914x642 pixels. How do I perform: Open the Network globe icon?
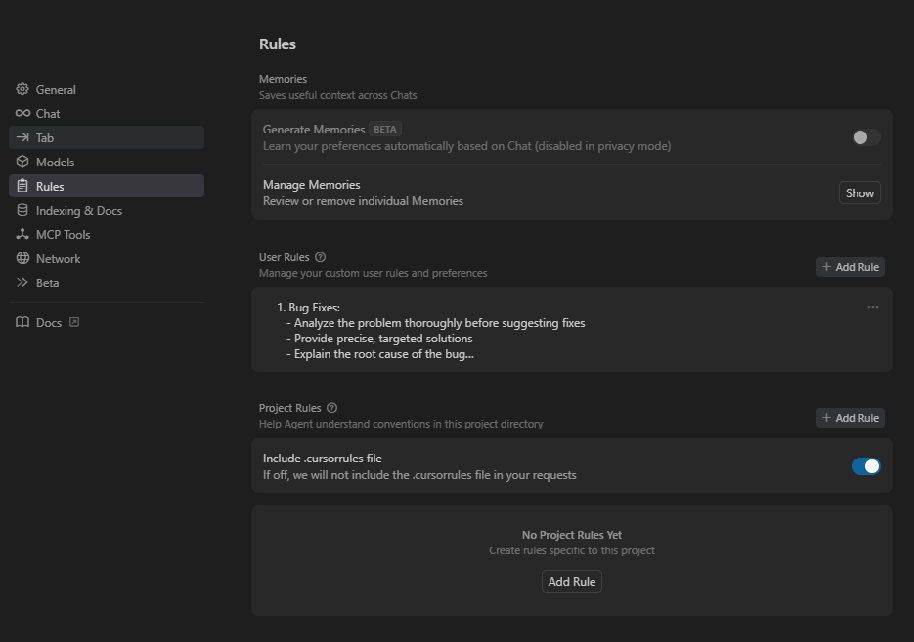[21, 258]
